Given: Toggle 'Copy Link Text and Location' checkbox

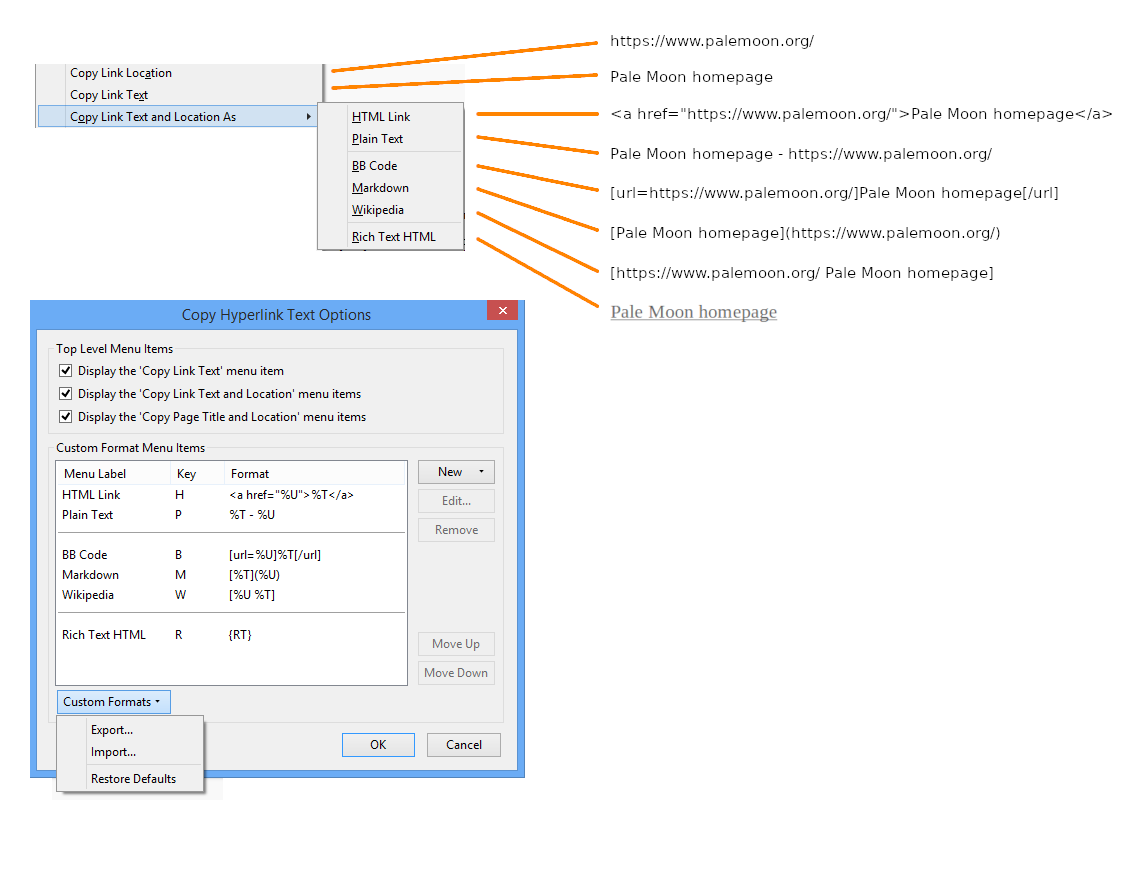Looking at the screenshot, I should (66, 394).
